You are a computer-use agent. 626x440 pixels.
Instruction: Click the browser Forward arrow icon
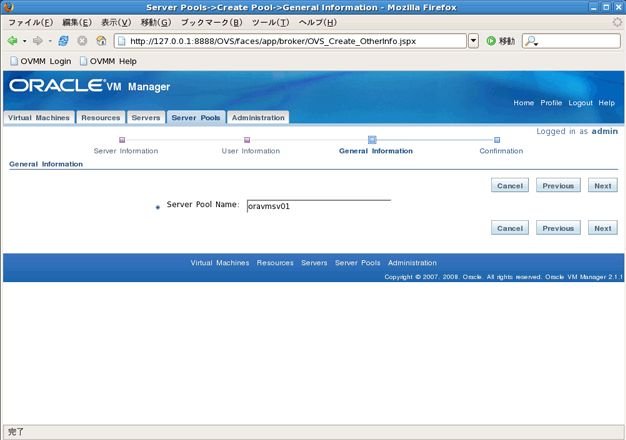click(38, 41)
